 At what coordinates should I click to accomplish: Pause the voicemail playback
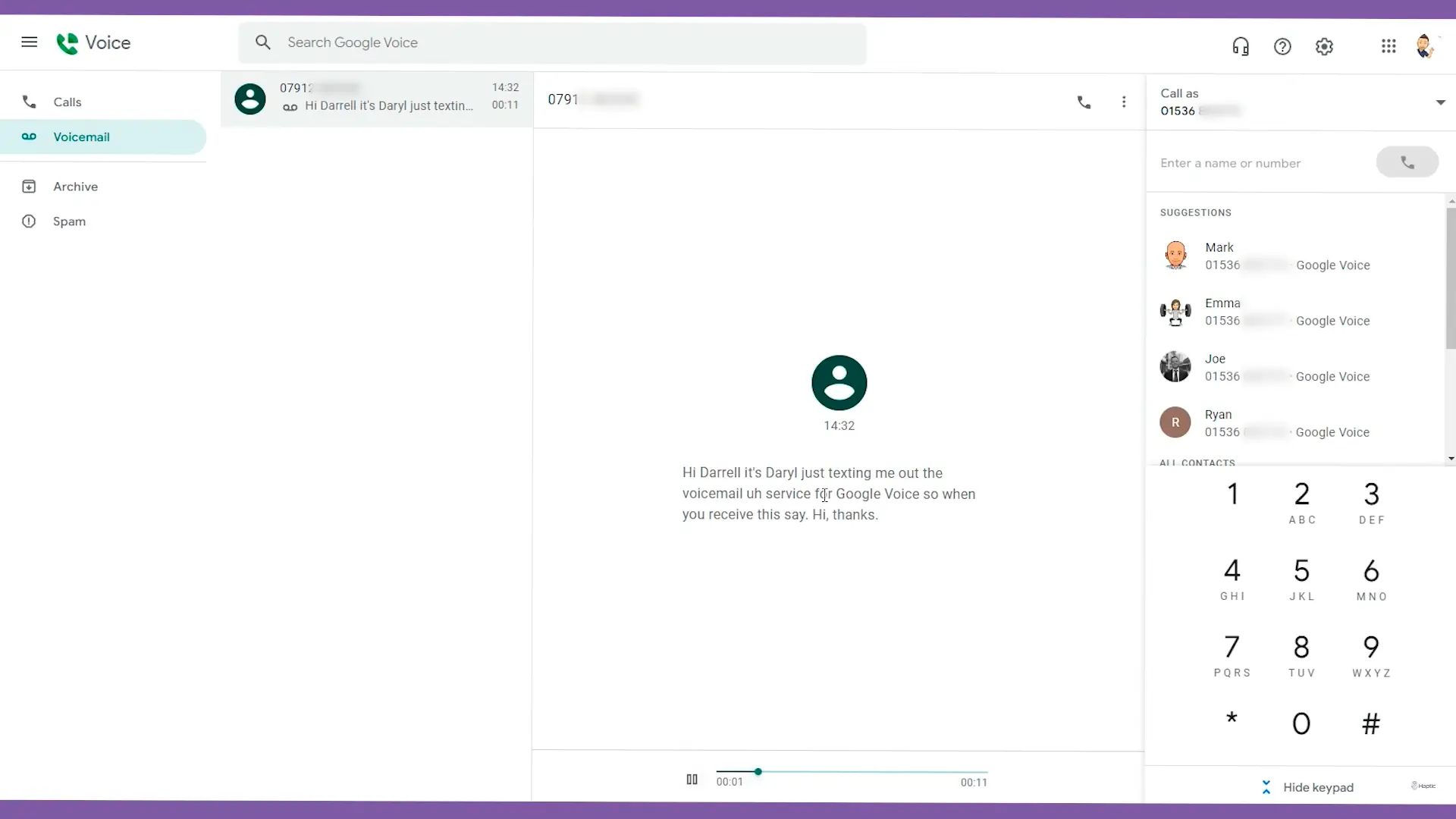click(x=692, y=780)
